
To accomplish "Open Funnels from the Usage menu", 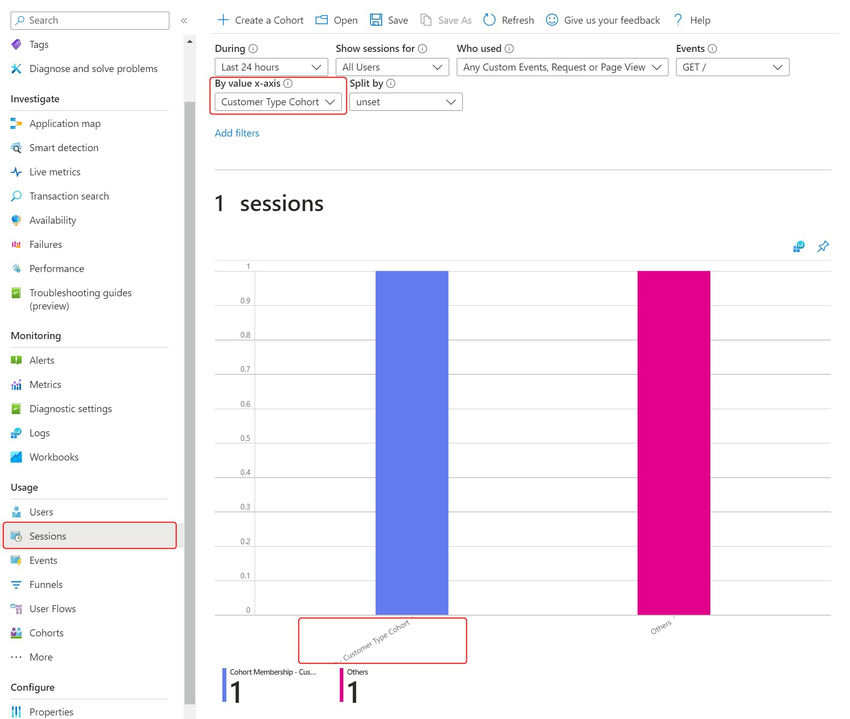I will [46, 585].
